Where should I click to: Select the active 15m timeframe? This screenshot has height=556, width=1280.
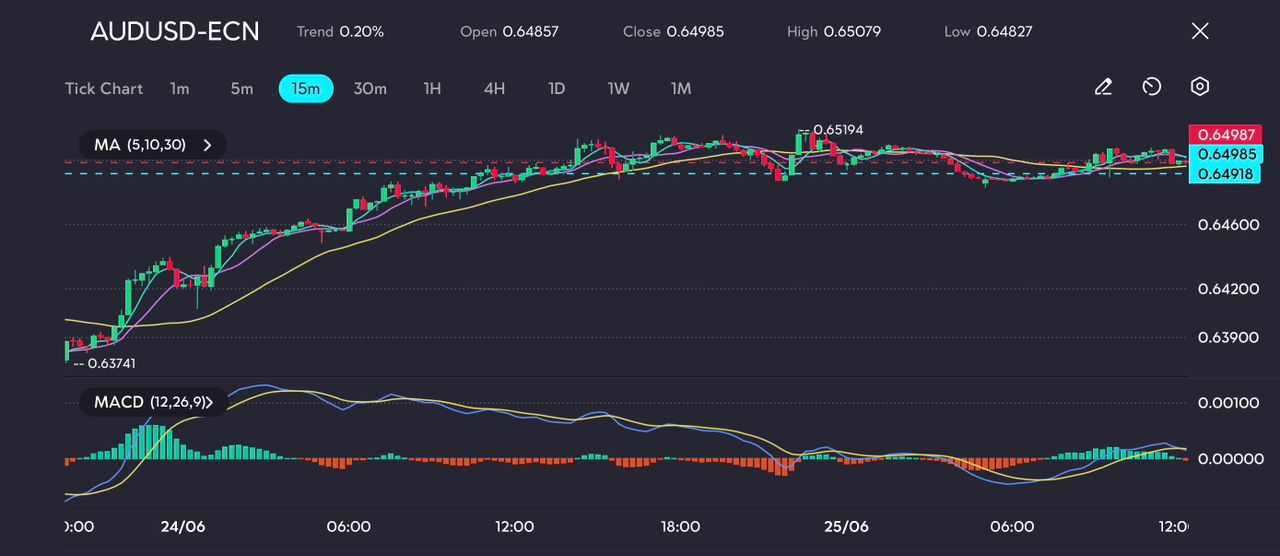coord(305,89)
